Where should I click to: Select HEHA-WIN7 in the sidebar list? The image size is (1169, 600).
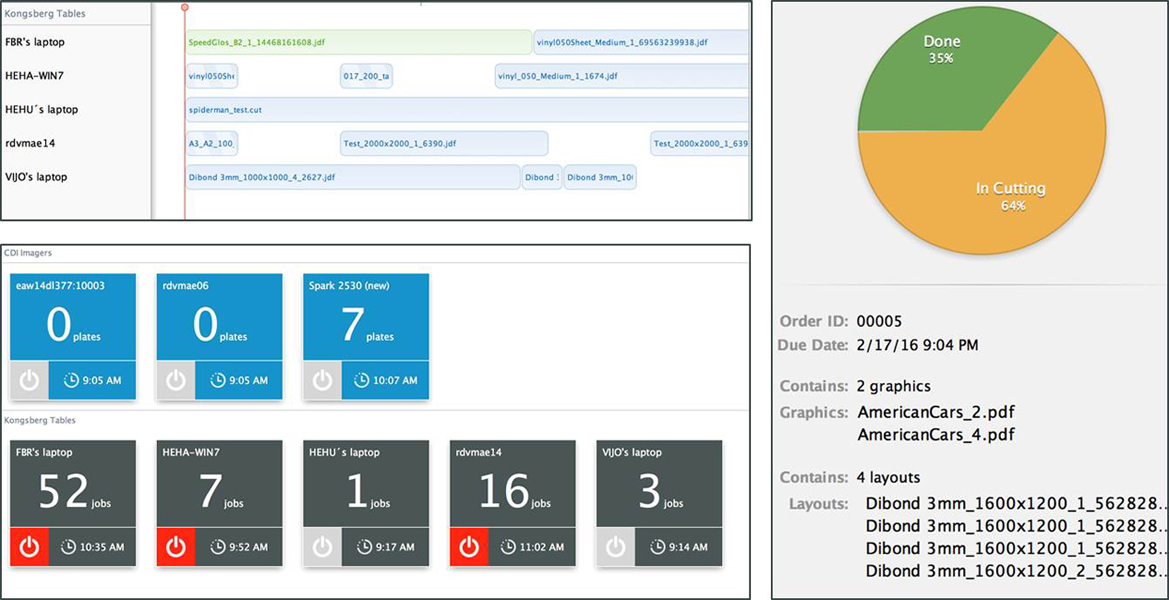coord(35,76)
